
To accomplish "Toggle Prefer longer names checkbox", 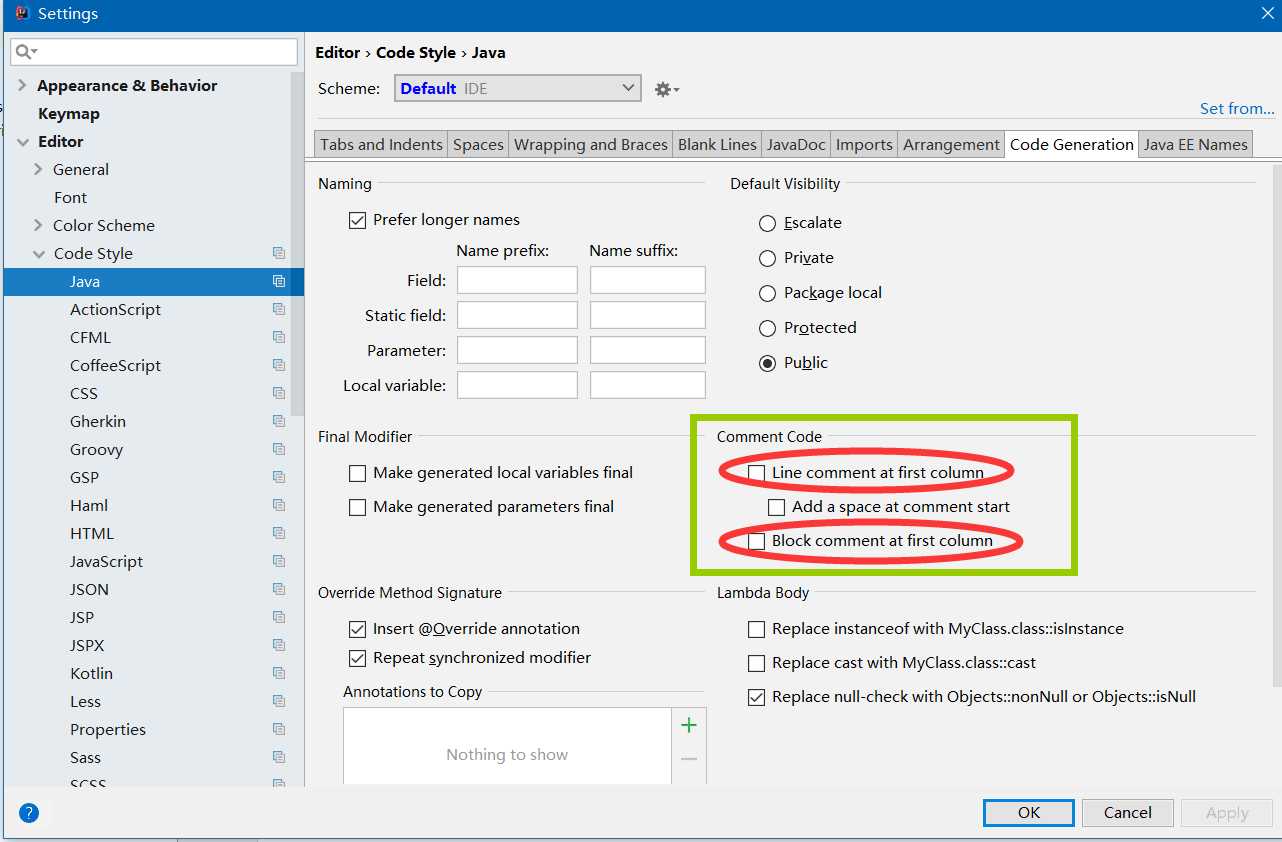I will pos(357,220).
